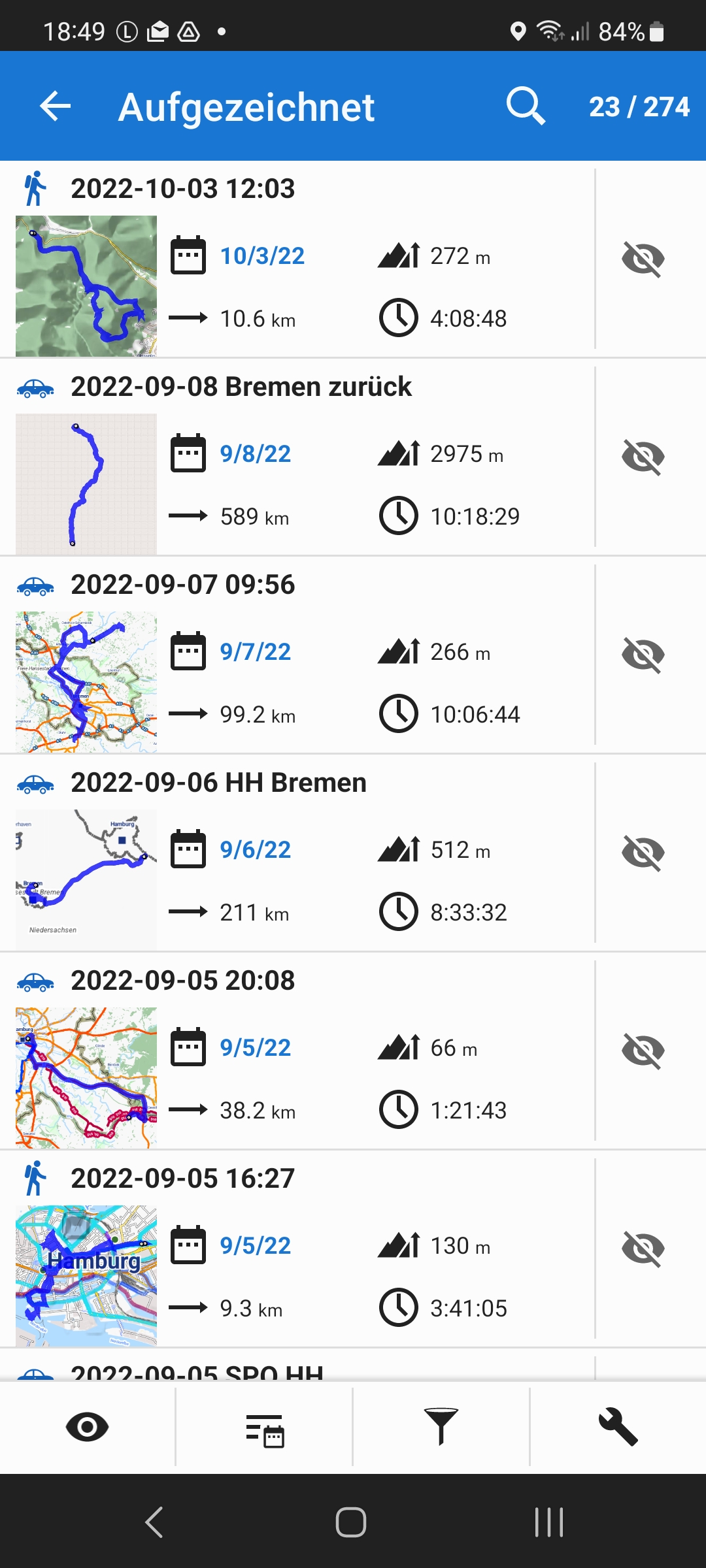The width and height of the screenshot is (706, 1568).
Task: Open wrench tools in bottom toolbar
Action: 618,1427
